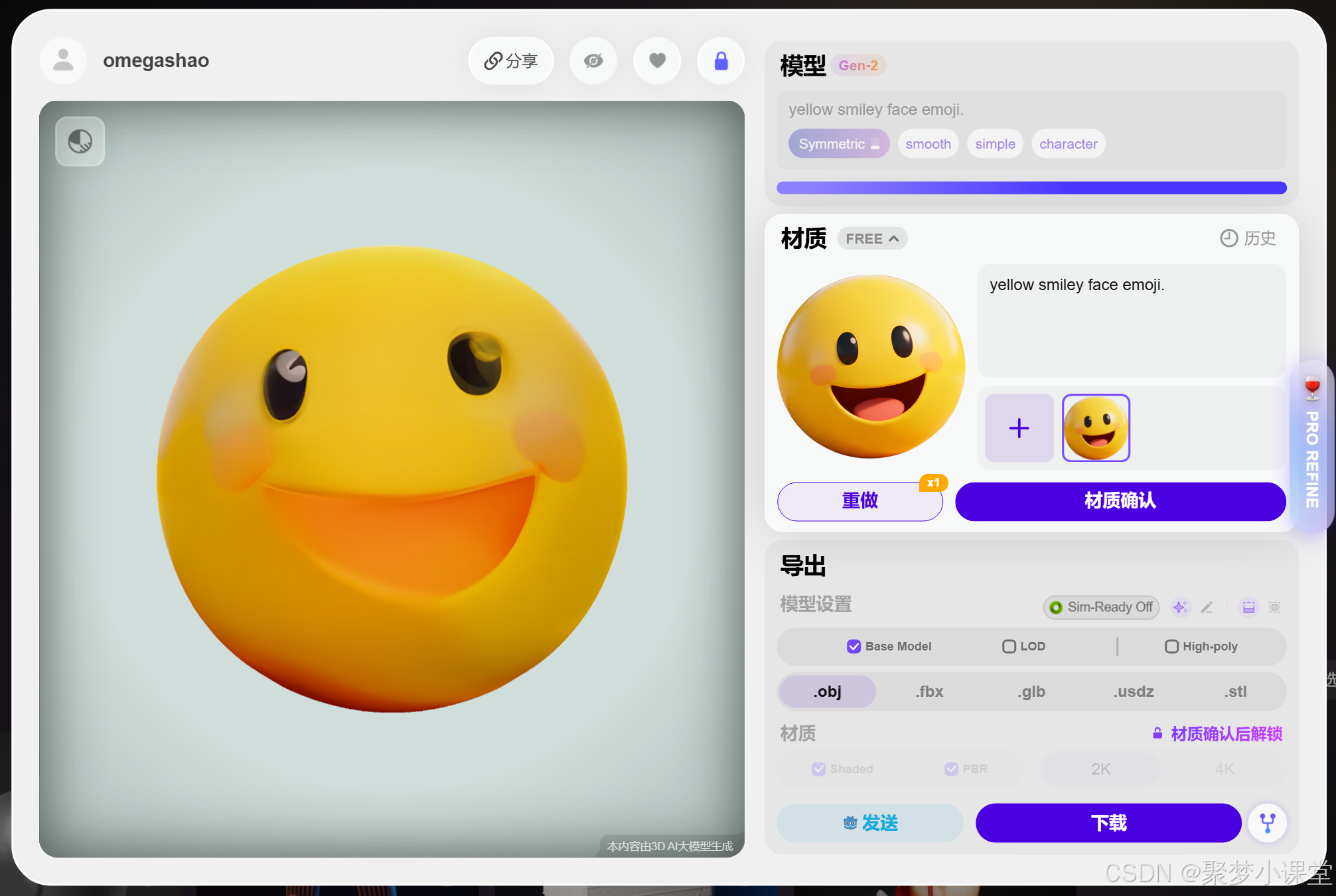Toggle the Sim-Ready Off switch
Image resolution: width=1336 pixels, height=896 pixels.
pos(1102,607)
